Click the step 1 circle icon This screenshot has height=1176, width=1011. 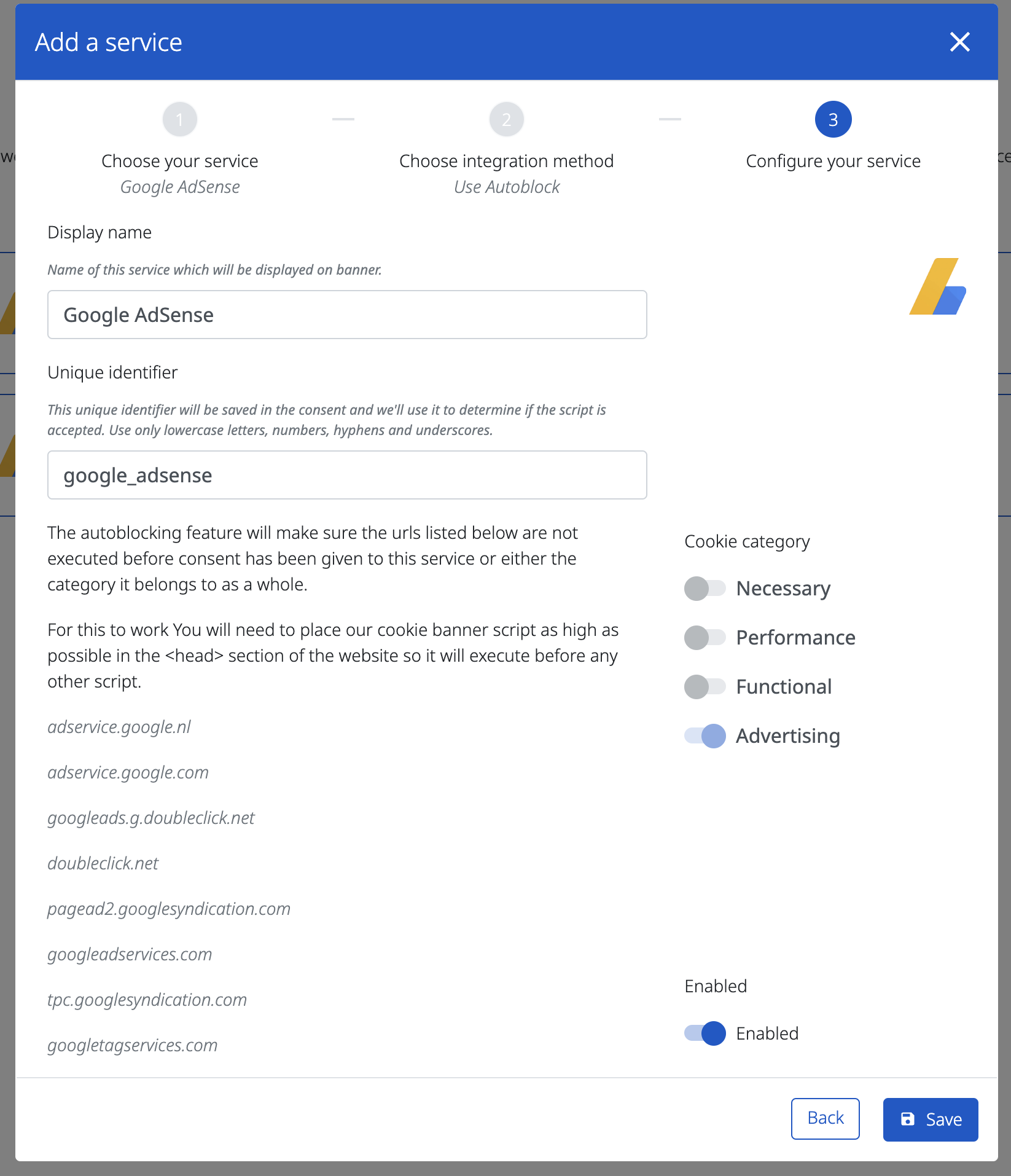click(180, 119)
